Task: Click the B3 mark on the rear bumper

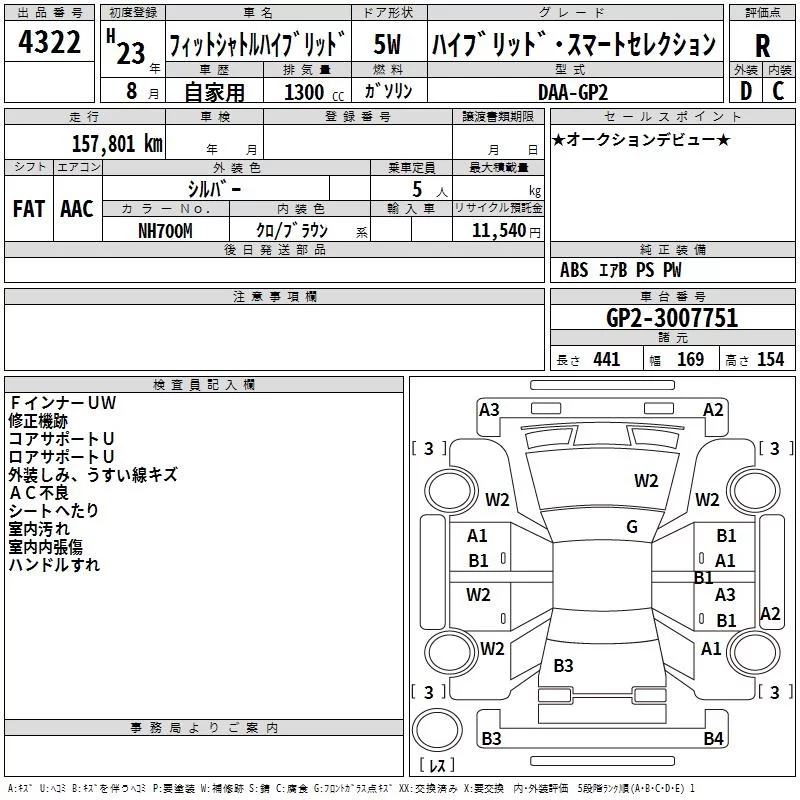Action: [491, 738]
